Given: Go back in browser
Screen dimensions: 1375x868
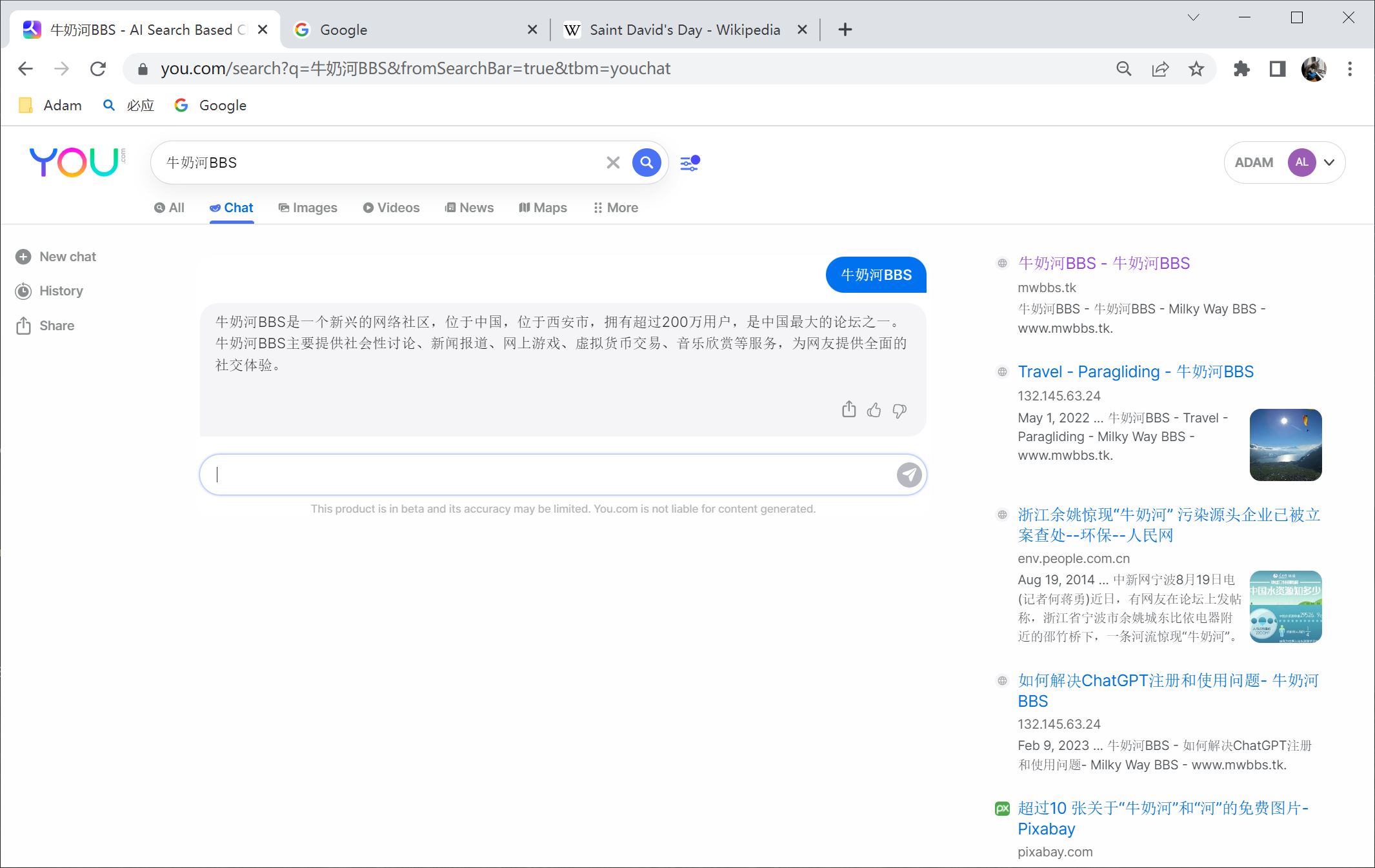Looking at the screenshot, I should tap(25, 68).
